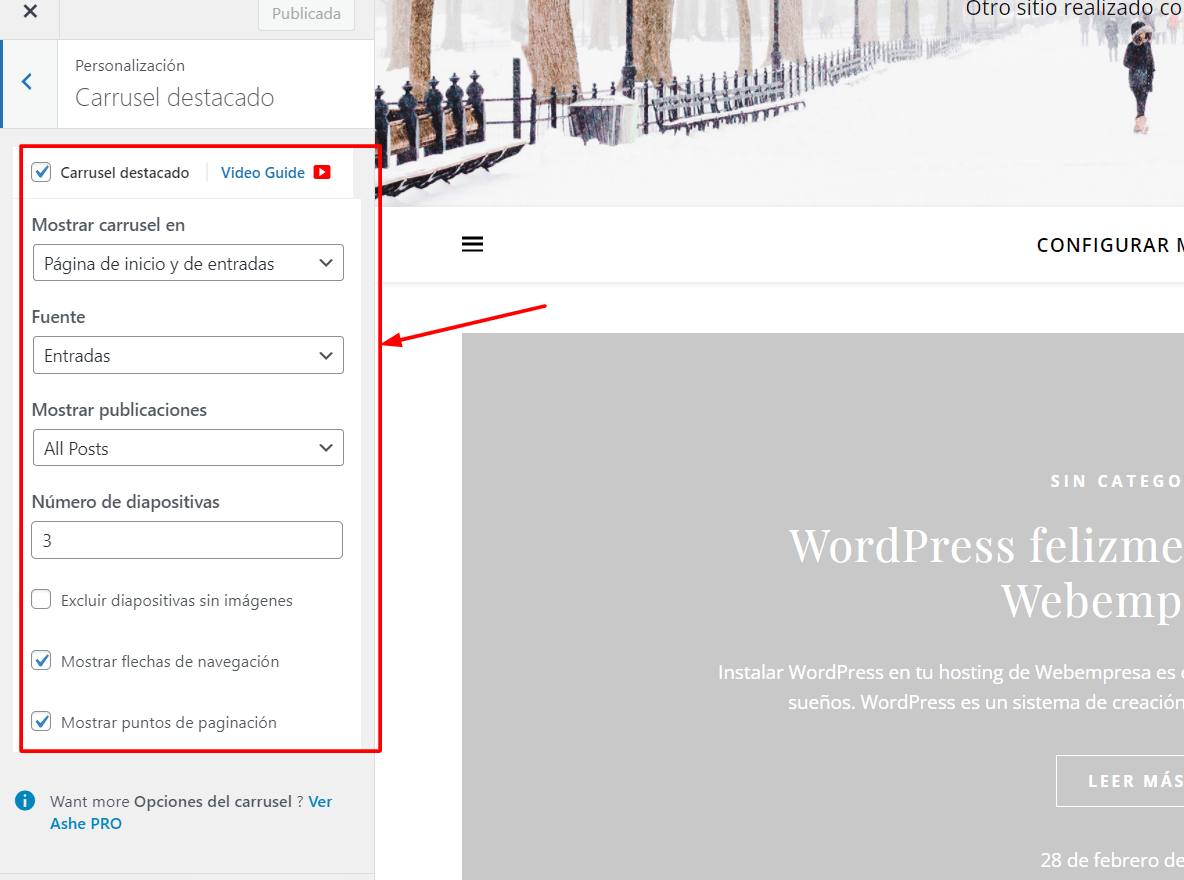
Task: Toggle the Carrusel destacado checkbox
Action: (42, 172)
